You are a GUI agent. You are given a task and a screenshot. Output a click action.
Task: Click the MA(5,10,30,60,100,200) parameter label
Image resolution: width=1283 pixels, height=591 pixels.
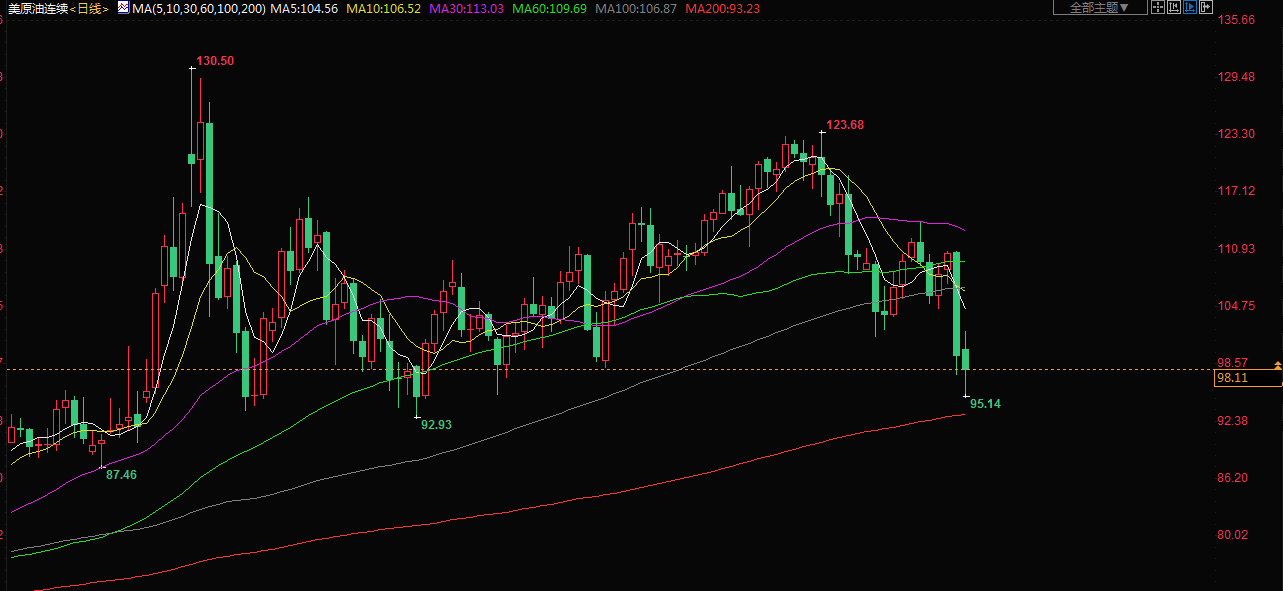tap(199, 8)
